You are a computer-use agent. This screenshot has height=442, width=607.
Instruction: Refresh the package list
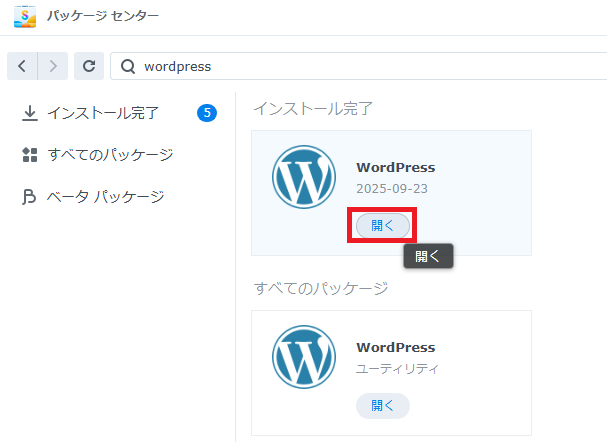(89, 66)
